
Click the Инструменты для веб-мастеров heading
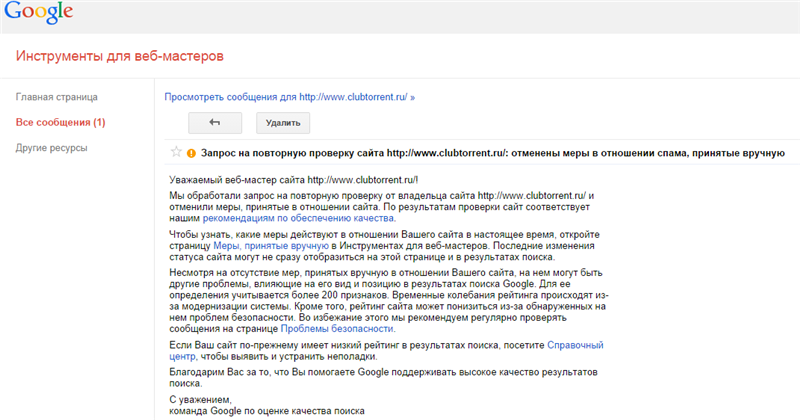(x=119, y=56)
